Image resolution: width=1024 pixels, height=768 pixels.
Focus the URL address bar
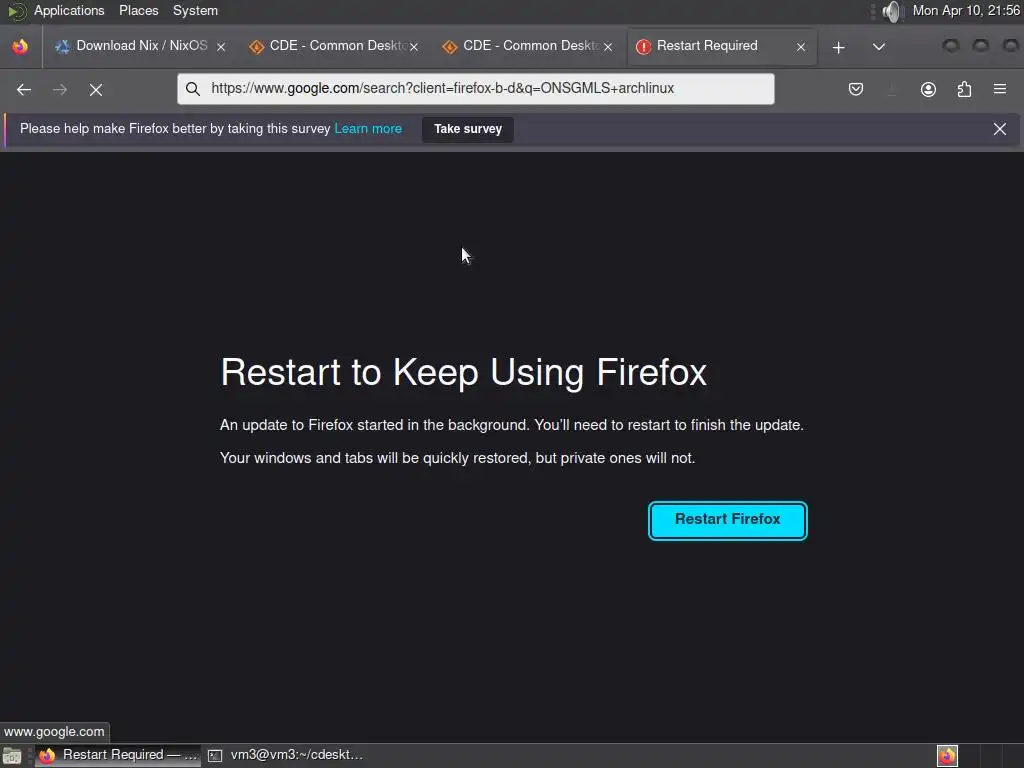click(x=475, y=89)
